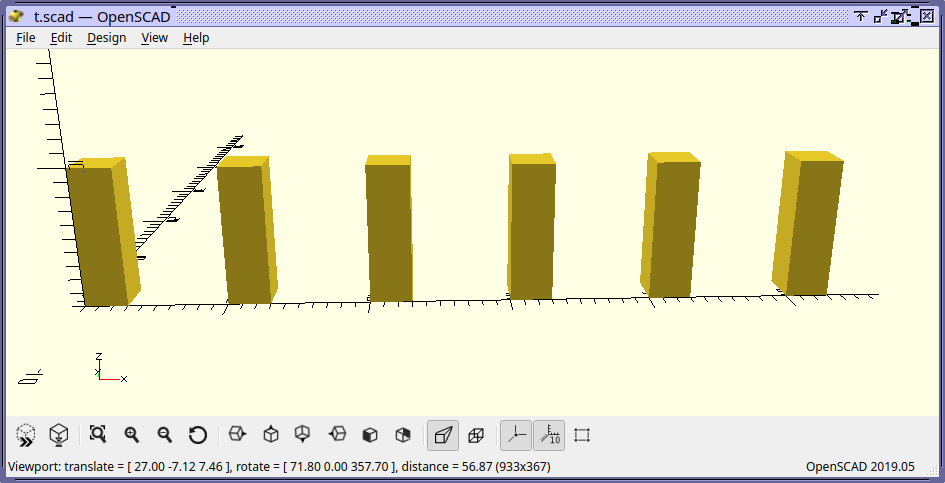This screenshot has width=945, height=483.
Task: Enable Perspective projection mode
Action: click(443, 435)
